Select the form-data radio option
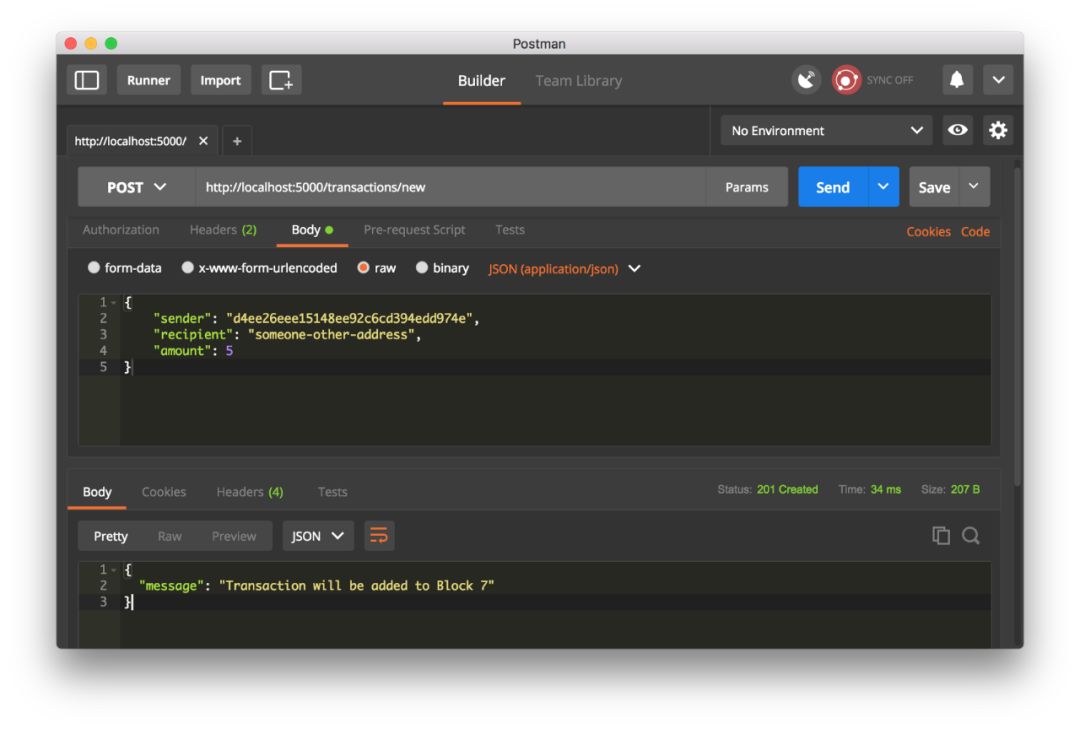 click(x=125, y=268)
